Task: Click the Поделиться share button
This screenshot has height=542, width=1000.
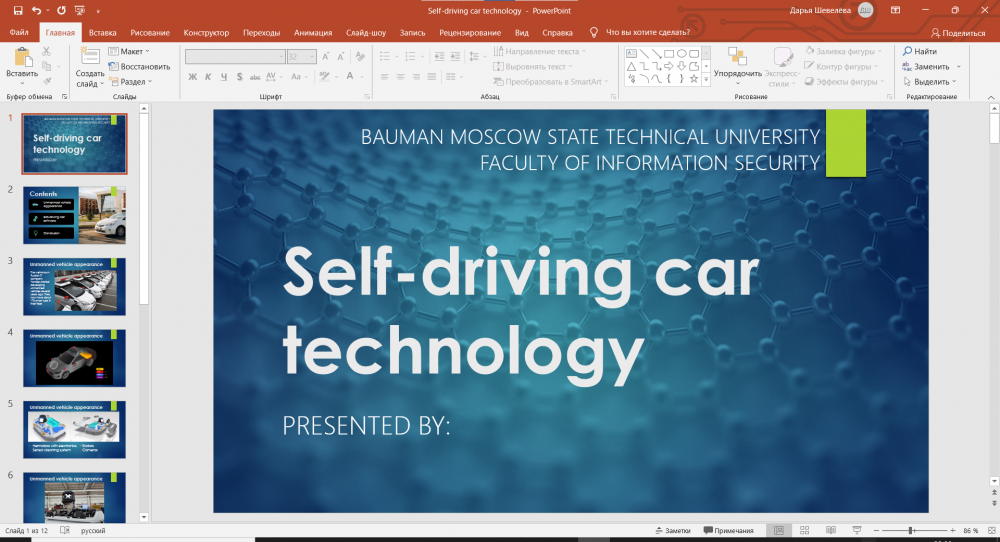Action: pos(958,33)
